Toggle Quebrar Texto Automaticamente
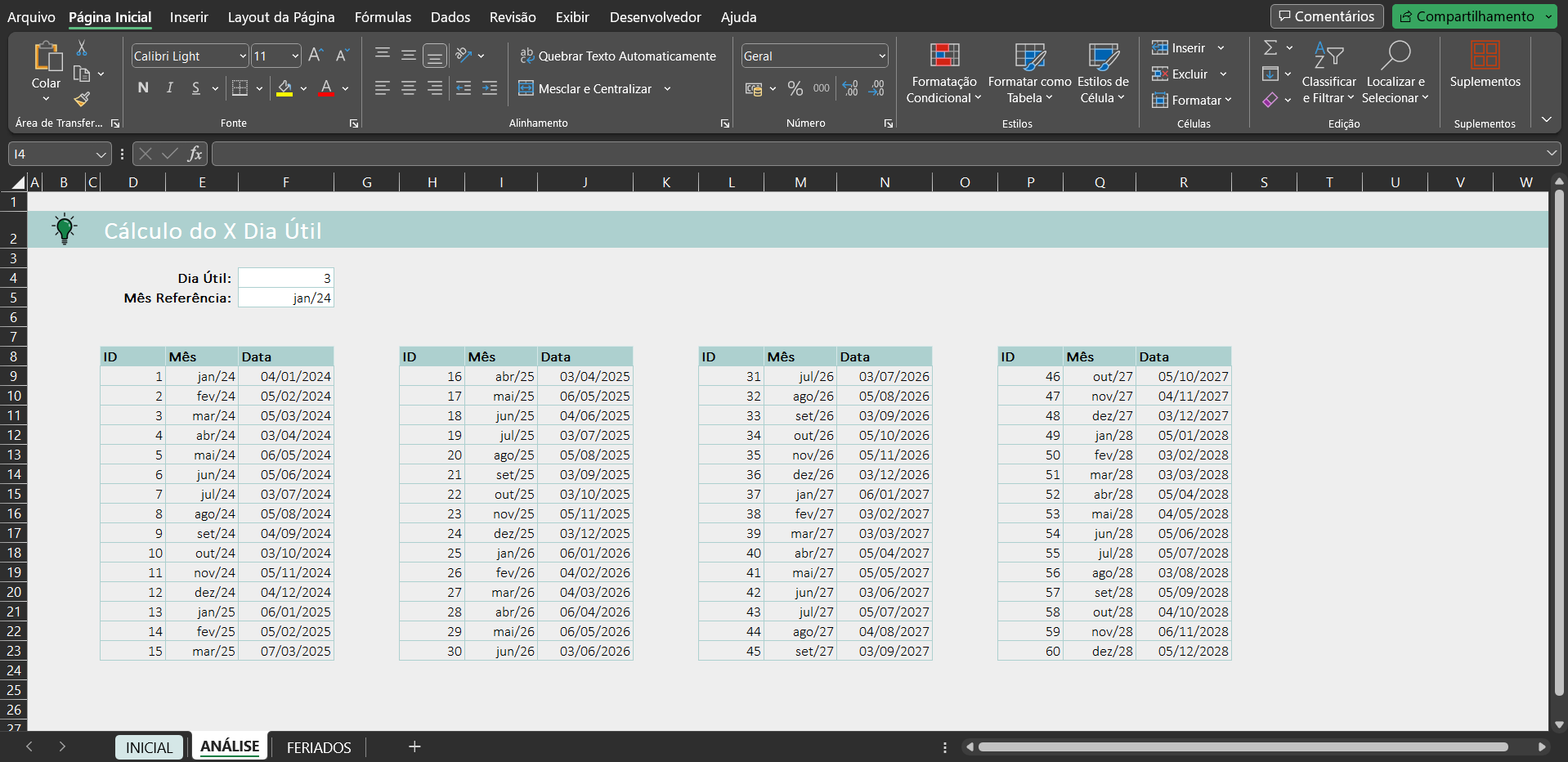 [x=617, y=56]
